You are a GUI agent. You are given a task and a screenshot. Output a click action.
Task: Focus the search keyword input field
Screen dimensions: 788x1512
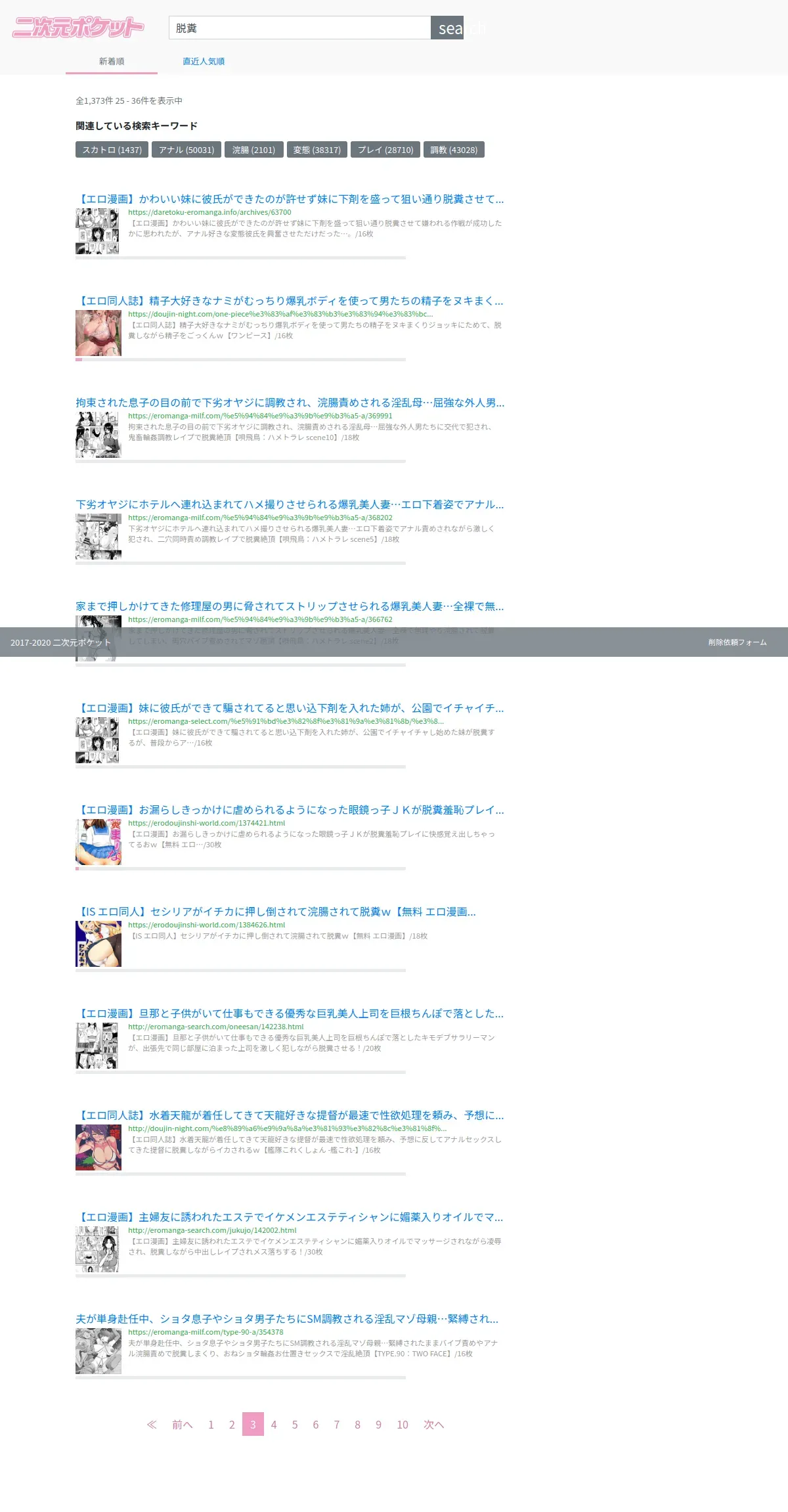coord(299,28)
